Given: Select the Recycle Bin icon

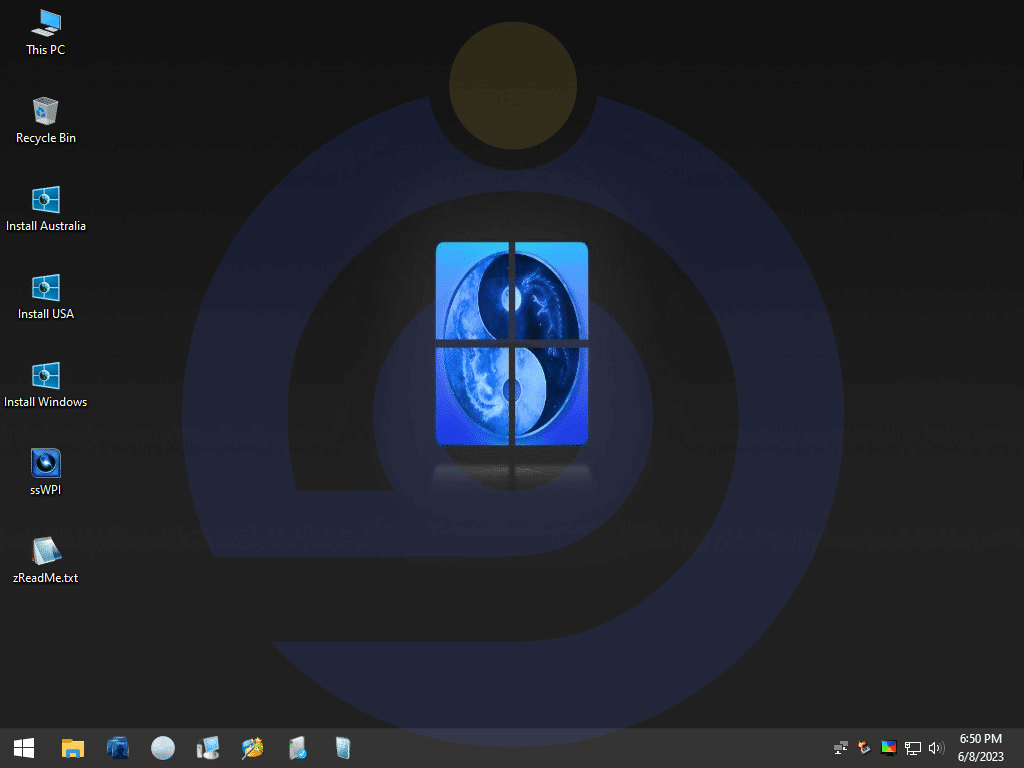Looking at the screenshot, I should pyautogui.click(x=46, y=111).
